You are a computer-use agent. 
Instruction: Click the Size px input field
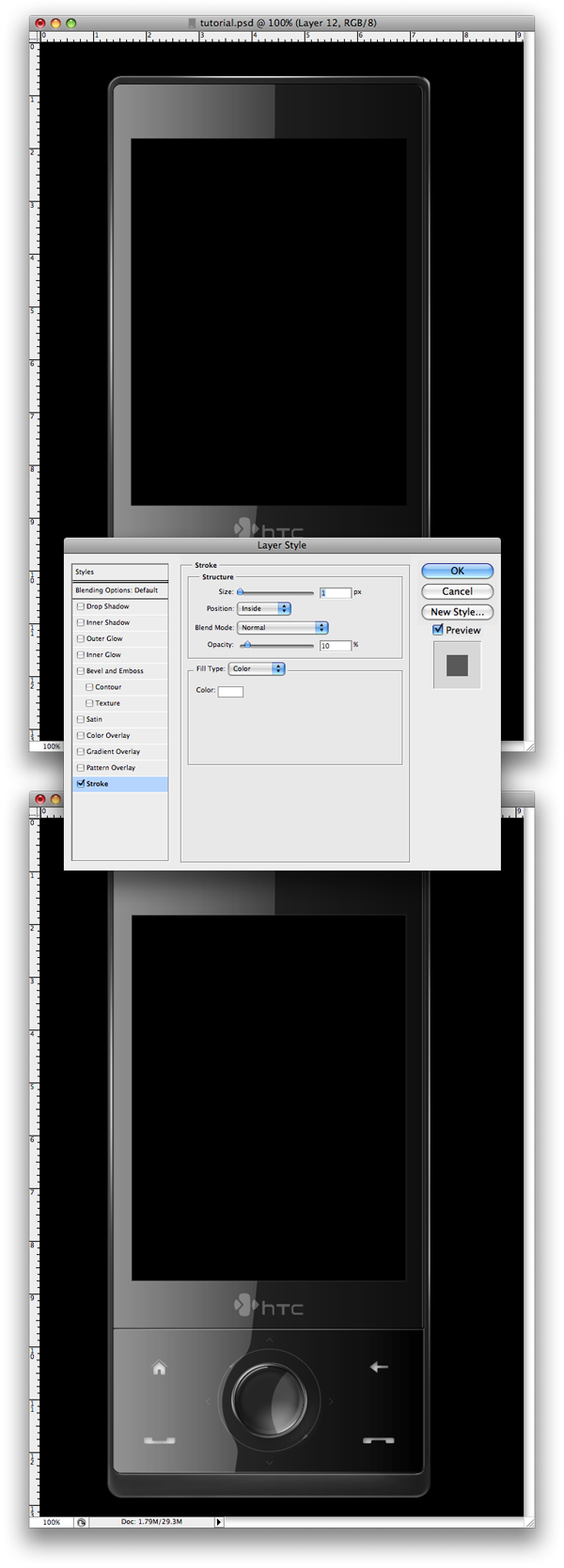click(336, 592)
